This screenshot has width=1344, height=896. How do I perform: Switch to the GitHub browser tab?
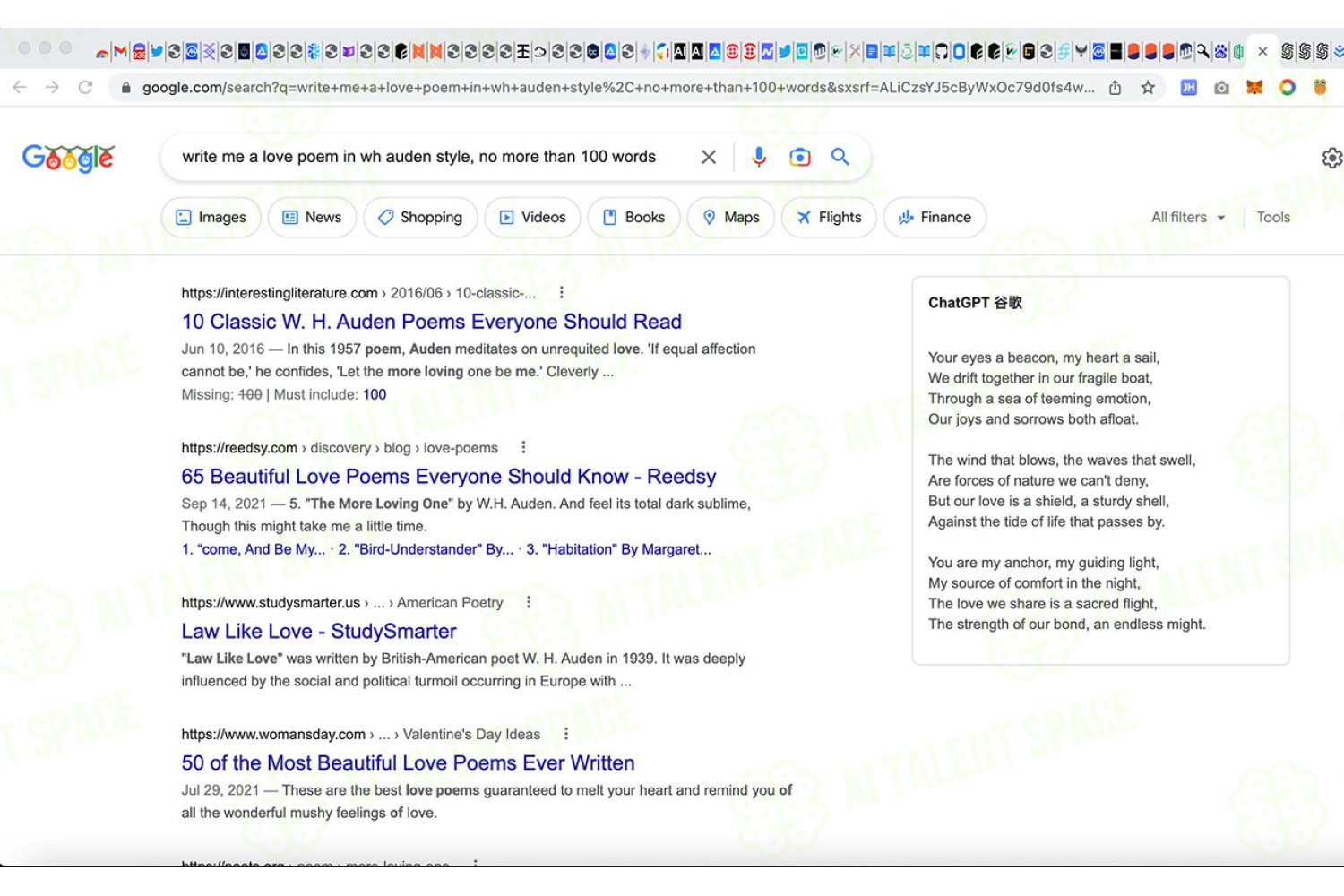(942, 52)
